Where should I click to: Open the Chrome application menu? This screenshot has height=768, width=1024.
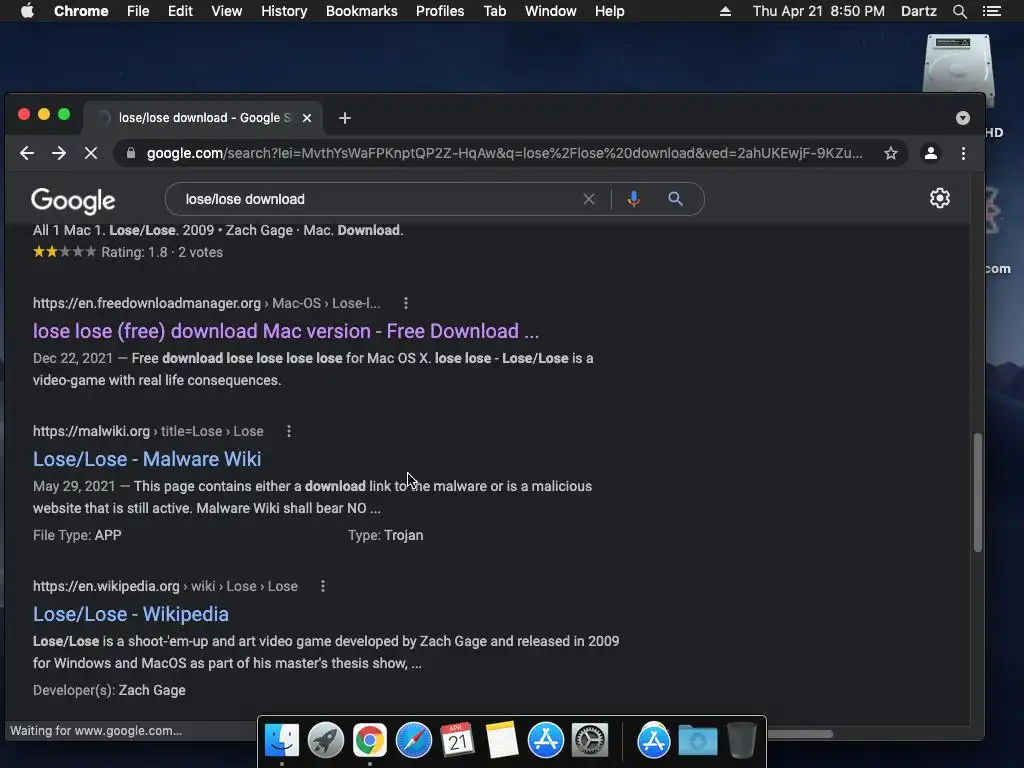pos(81,11)
